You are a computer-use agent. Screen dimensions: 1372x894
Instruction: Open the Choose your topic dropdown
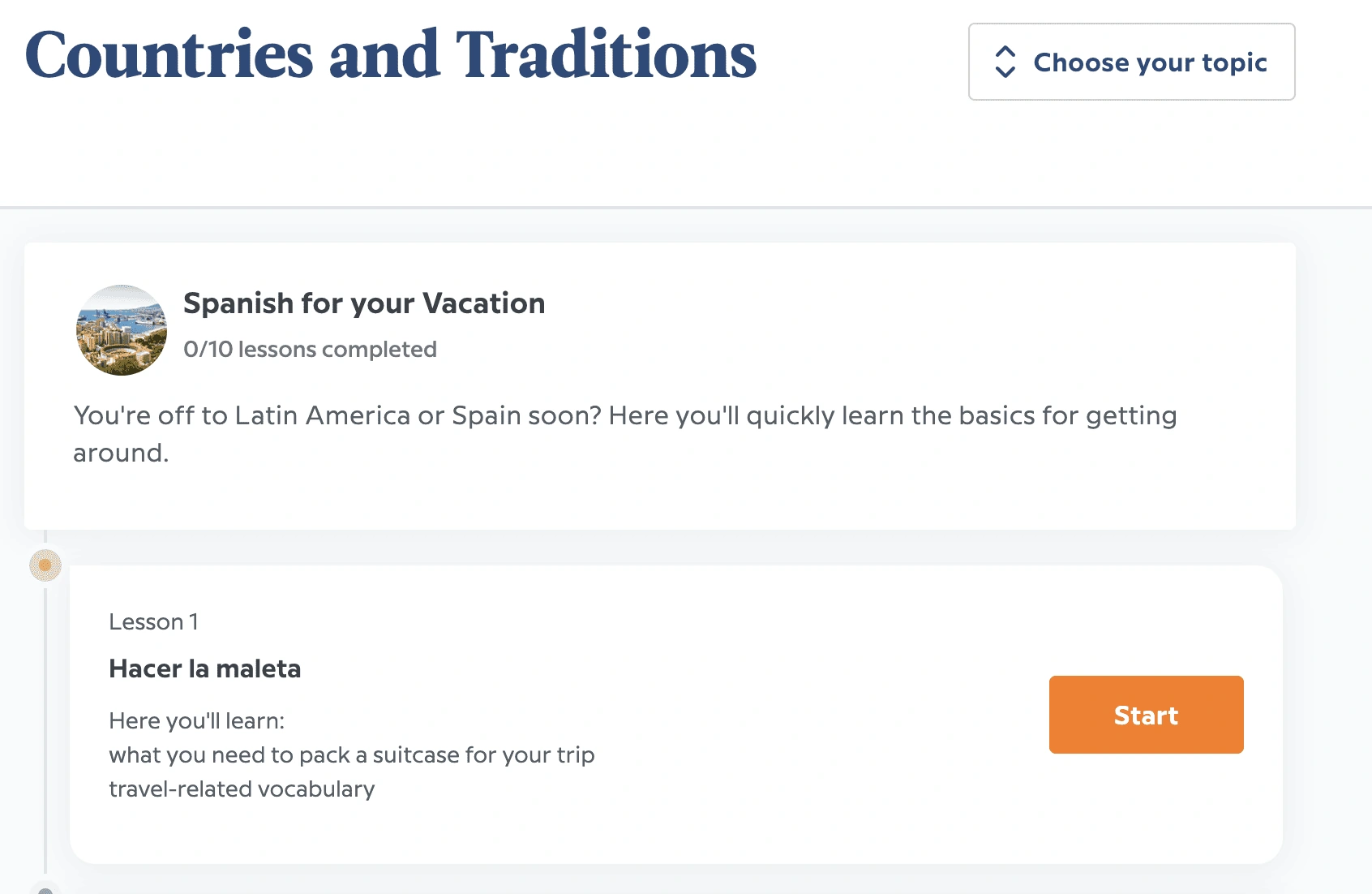click(x=1131, y=62)
